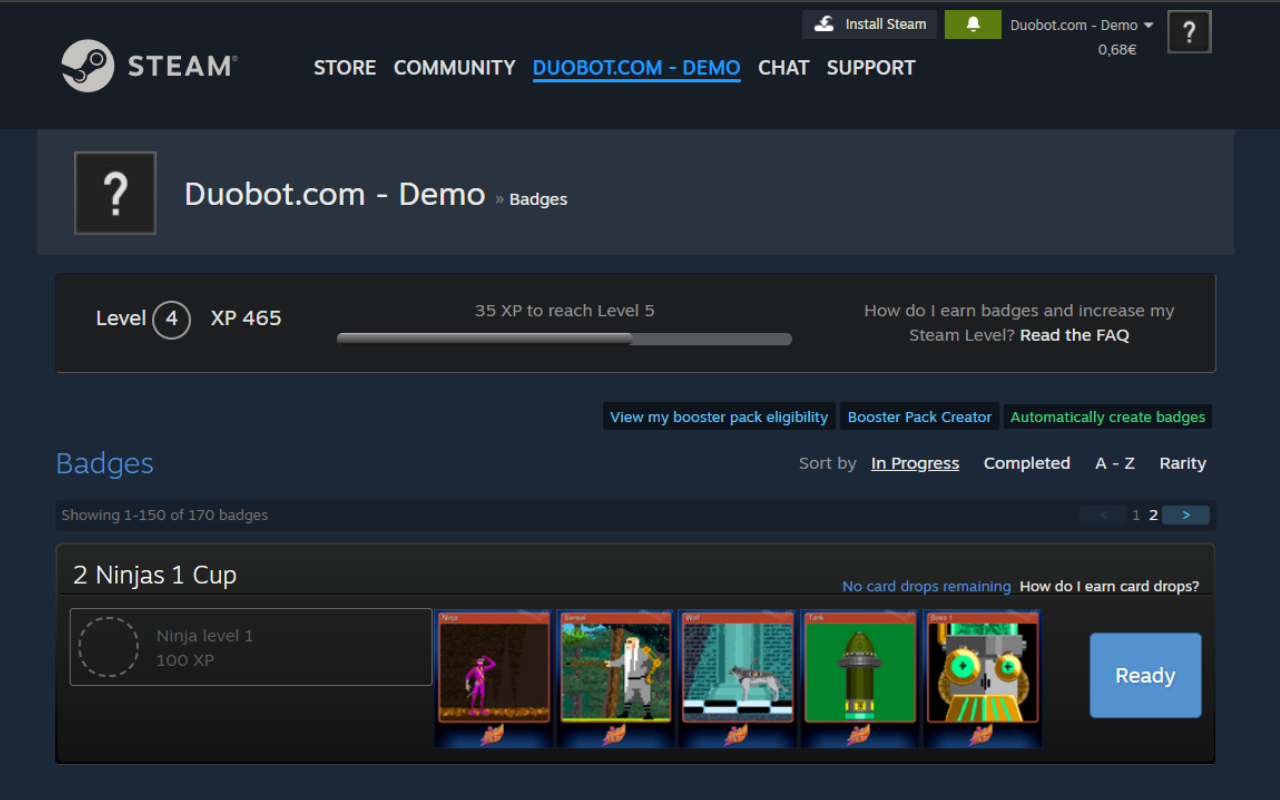Click the Badges section heading
This screenshot has height=800, width=1280.
pos(105,463)
